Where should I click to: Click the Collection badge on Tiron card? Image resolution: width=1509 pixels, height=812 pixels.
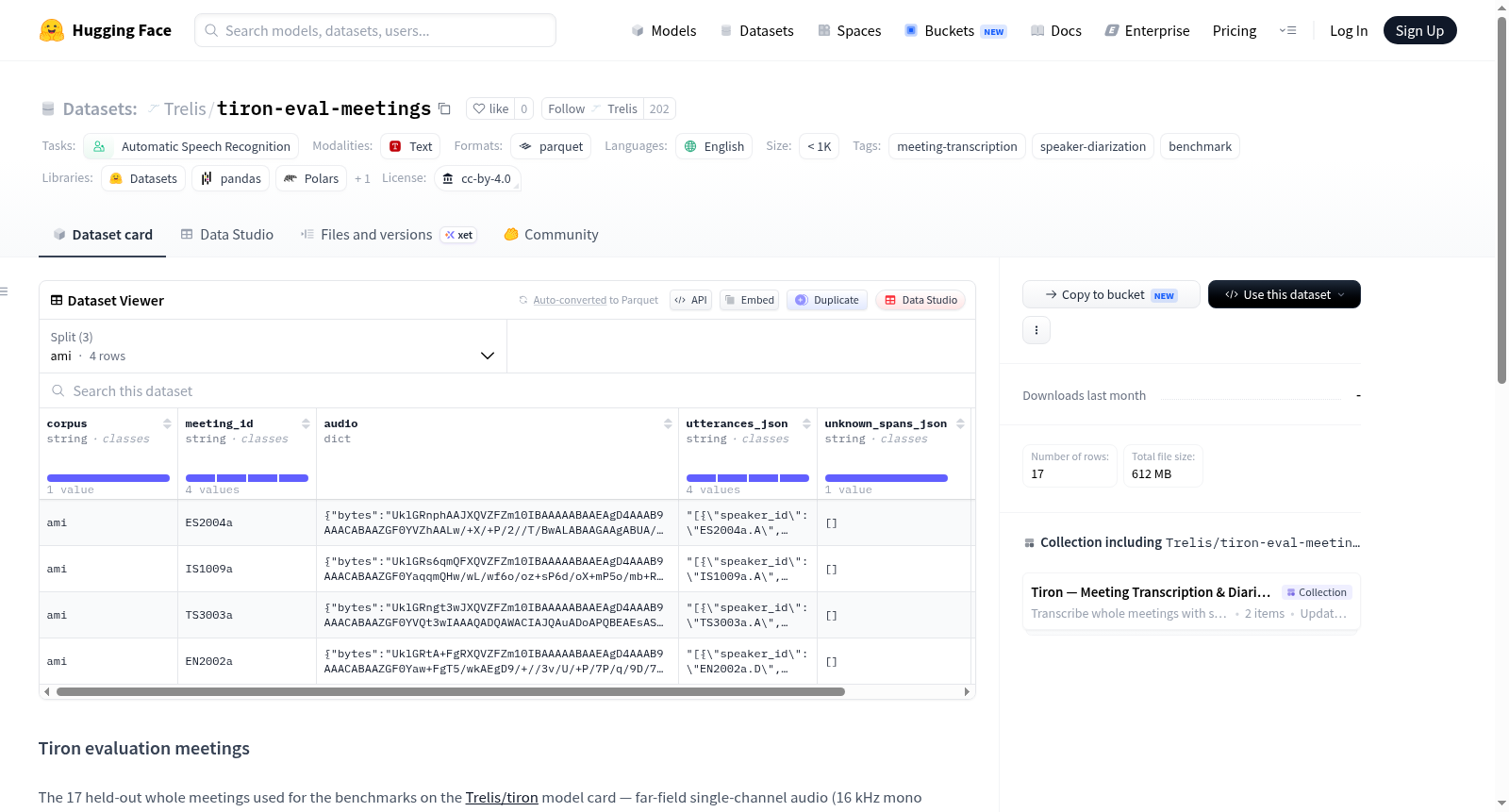[x=1317, y=592]
